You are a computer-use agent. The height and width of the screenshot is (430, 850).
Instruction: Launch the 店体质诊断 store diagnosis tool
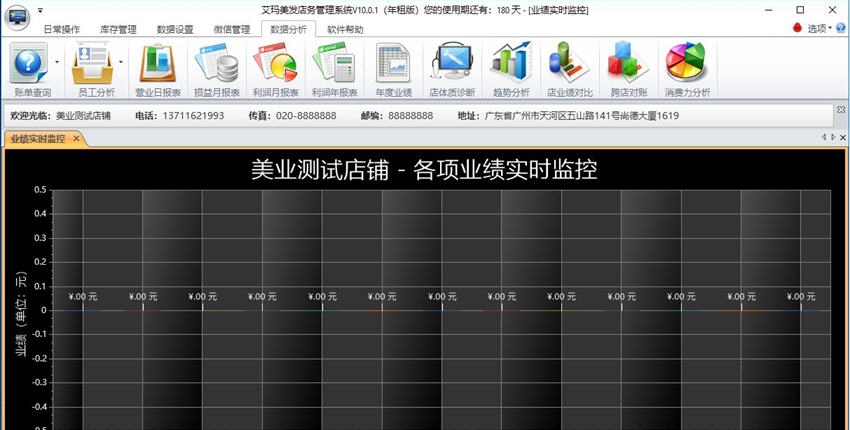(452, 70)
